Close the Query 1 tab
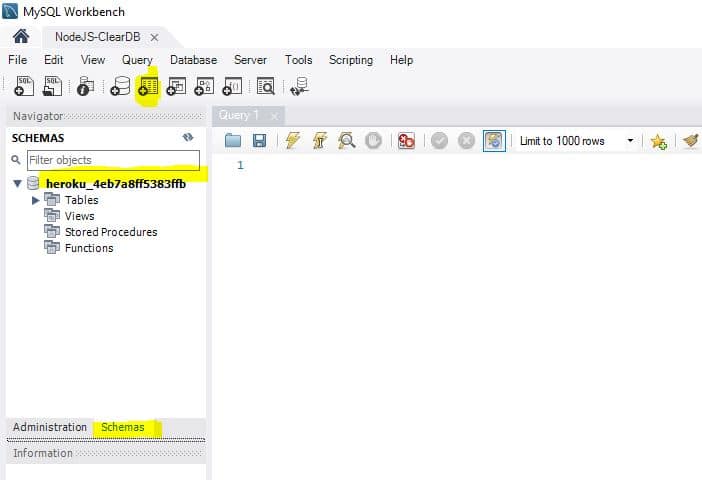This screenshot has width=702, height=480. (274, 117)
